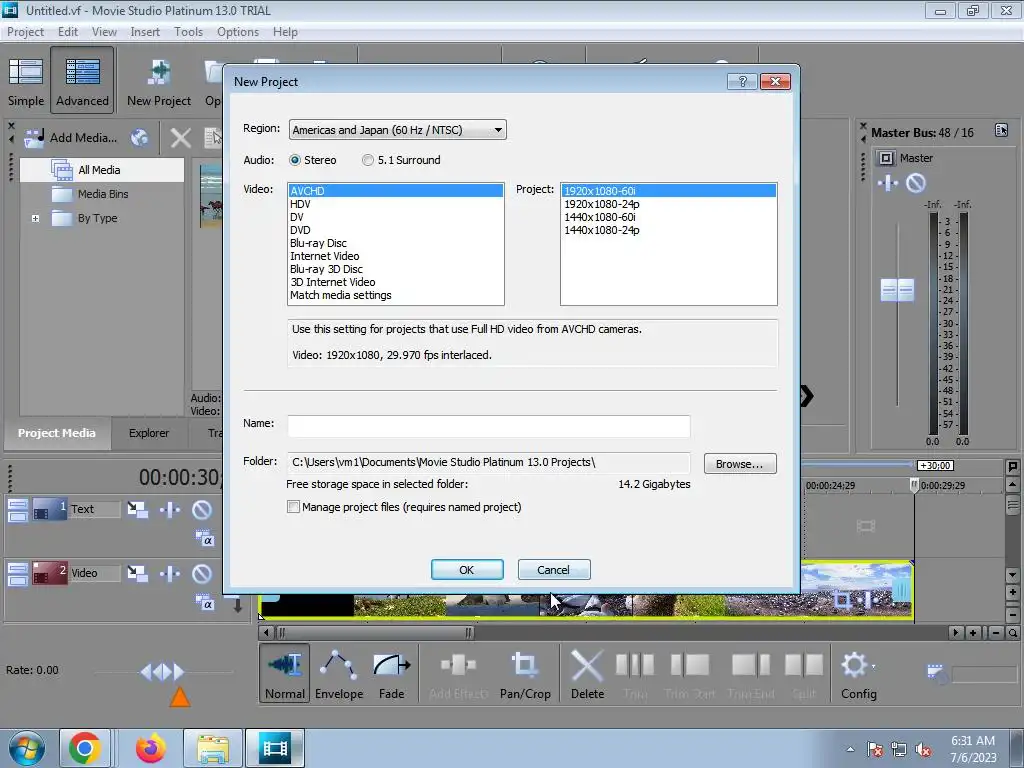Expand By Type tree node
This screenshot has width=1024, height=768.
pyautogui.click(x=36, y=218)
